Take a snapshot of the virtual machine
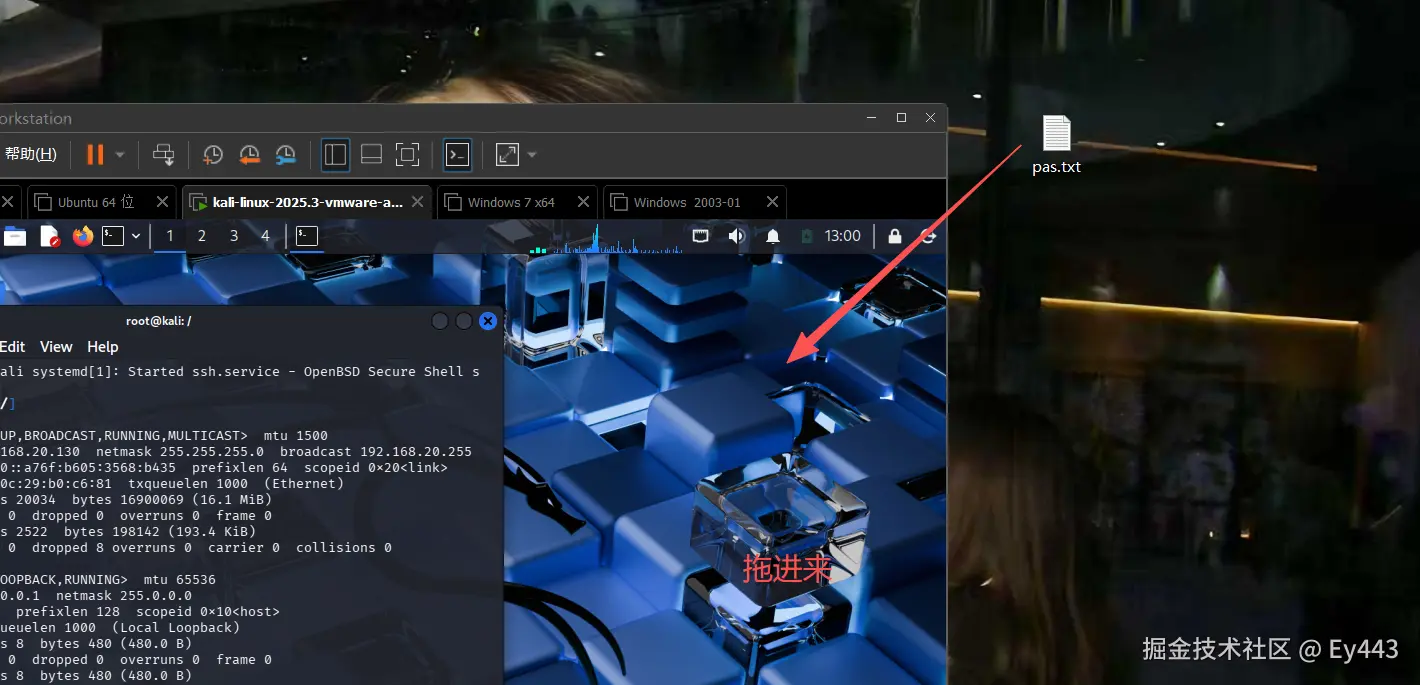This screenshot has width=1420, height=685. [213, 154]
